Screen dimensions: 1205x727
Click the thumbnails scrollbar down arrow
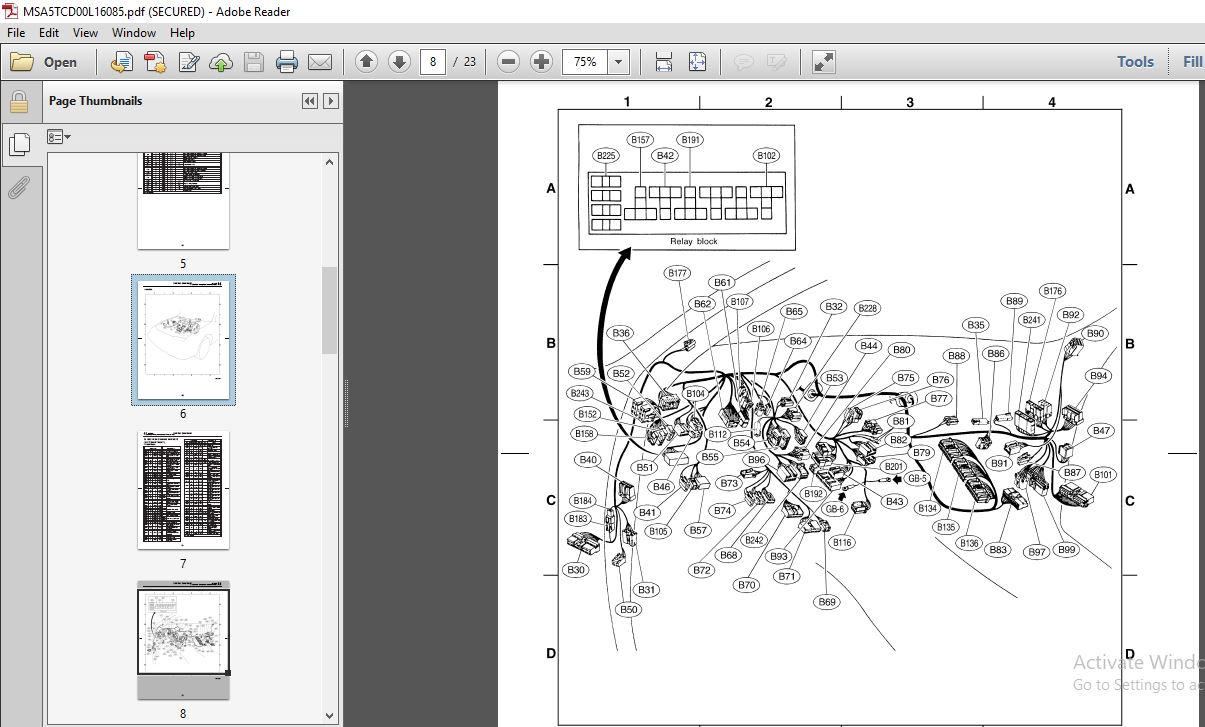click(330, 715)
